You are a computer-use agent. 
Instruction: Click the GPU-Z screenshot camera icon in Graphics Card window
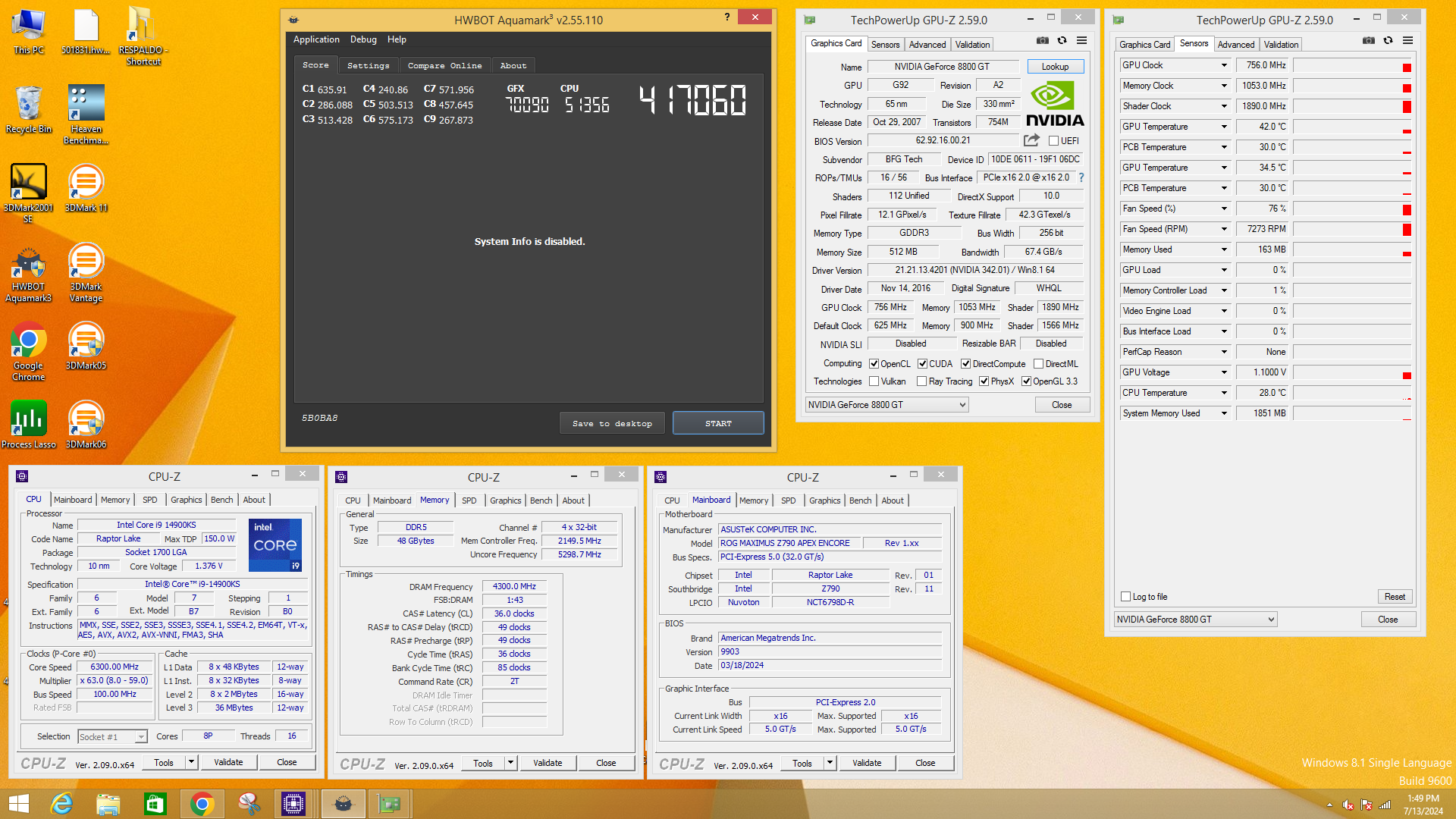click(1043, 40)
